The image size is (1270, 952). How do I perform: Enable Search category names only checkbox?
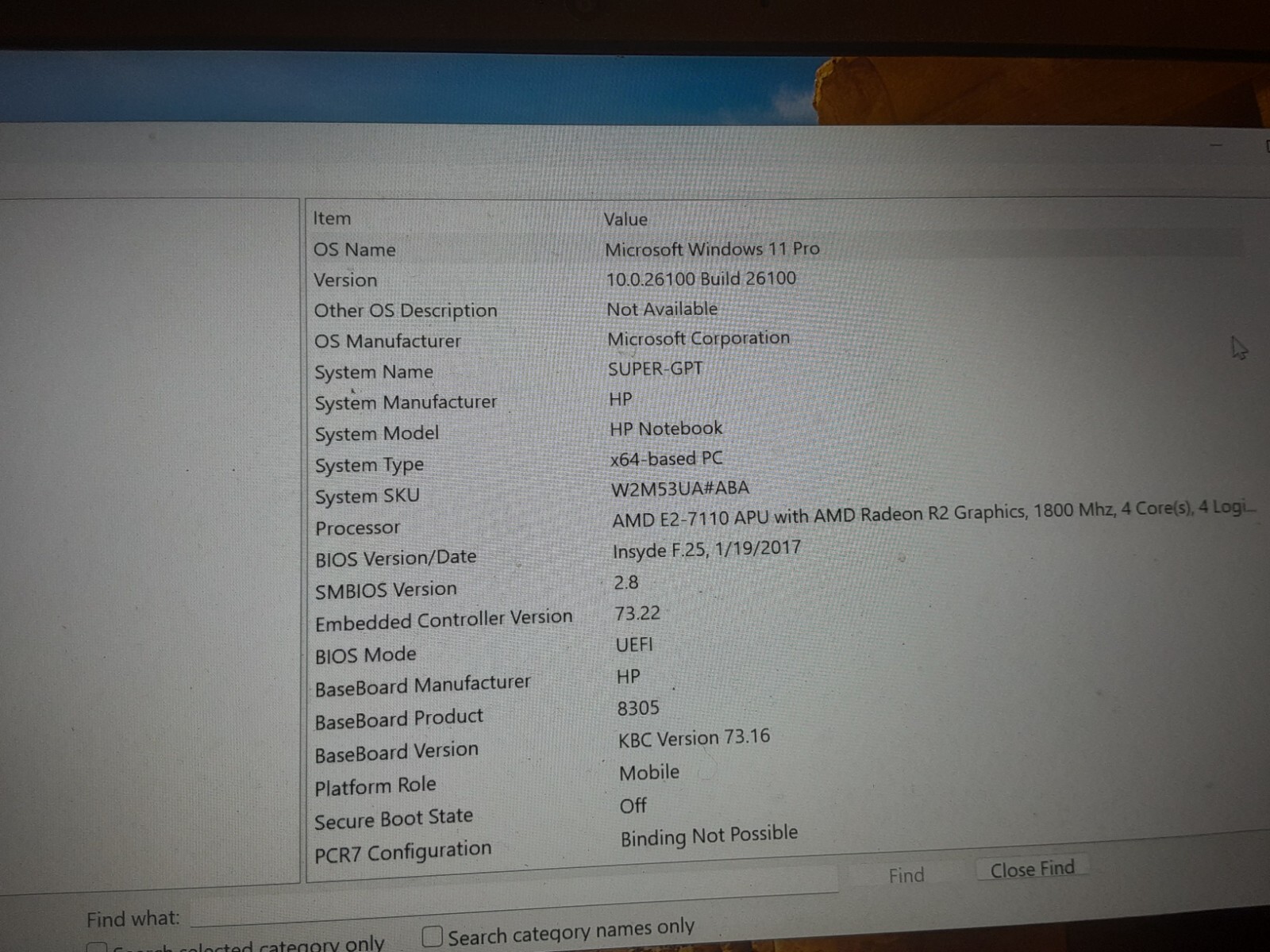pyautogui.click(x=432, y=936)
